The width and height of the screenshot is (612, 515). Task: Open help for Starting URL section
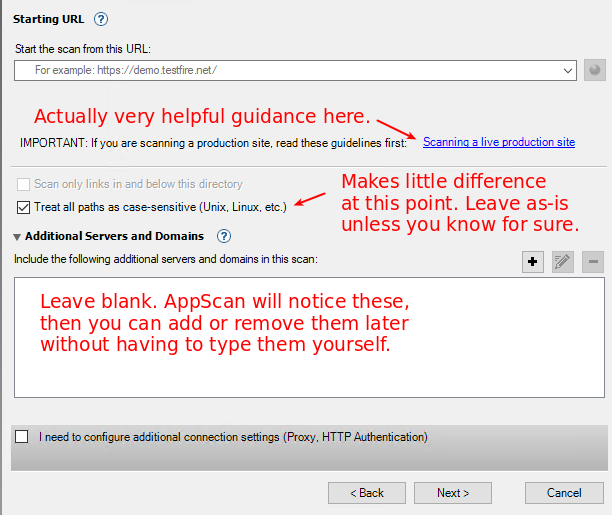point(100,19)
